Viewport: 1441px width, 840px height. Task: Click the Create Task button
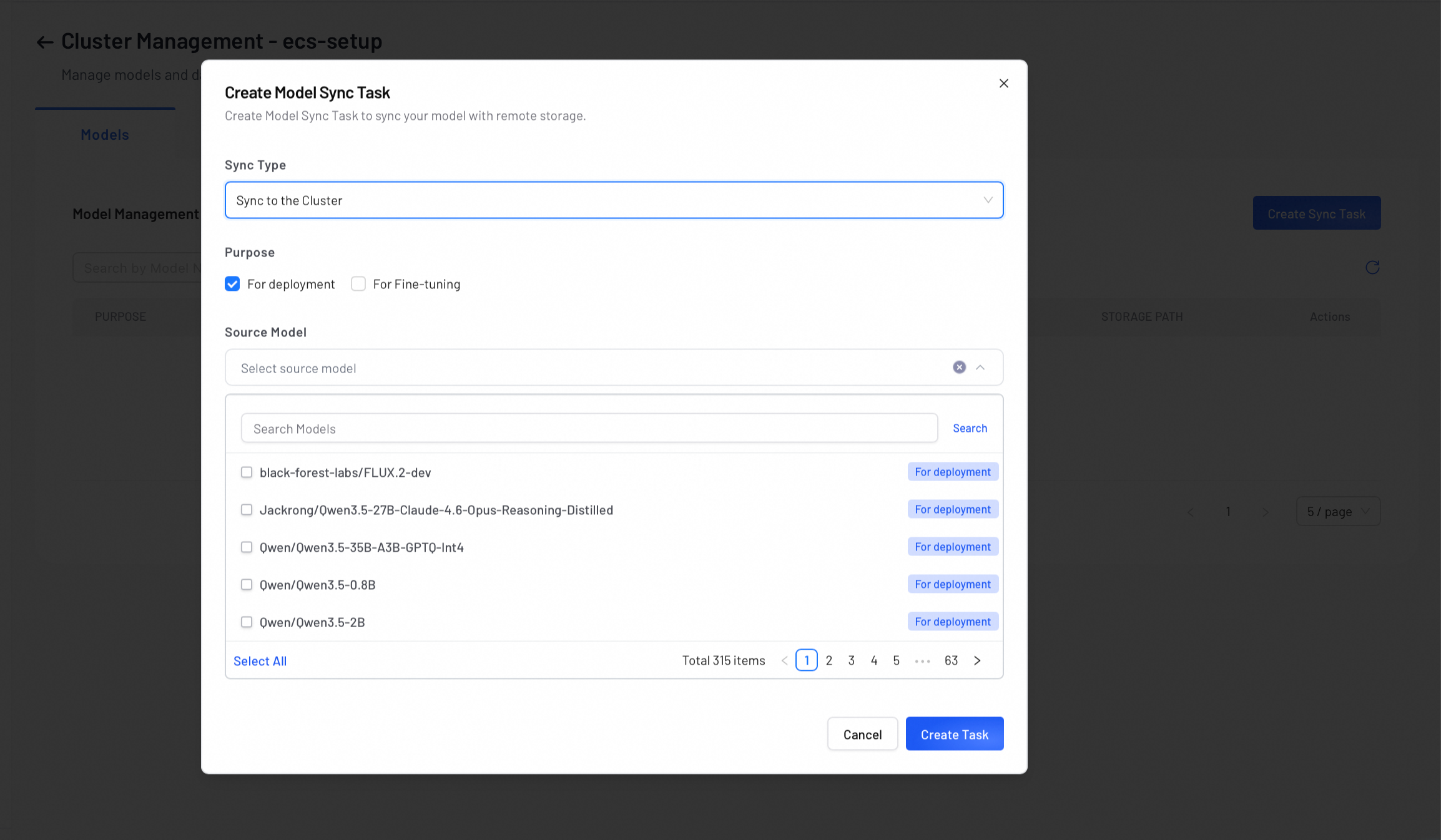pos(955,734)
